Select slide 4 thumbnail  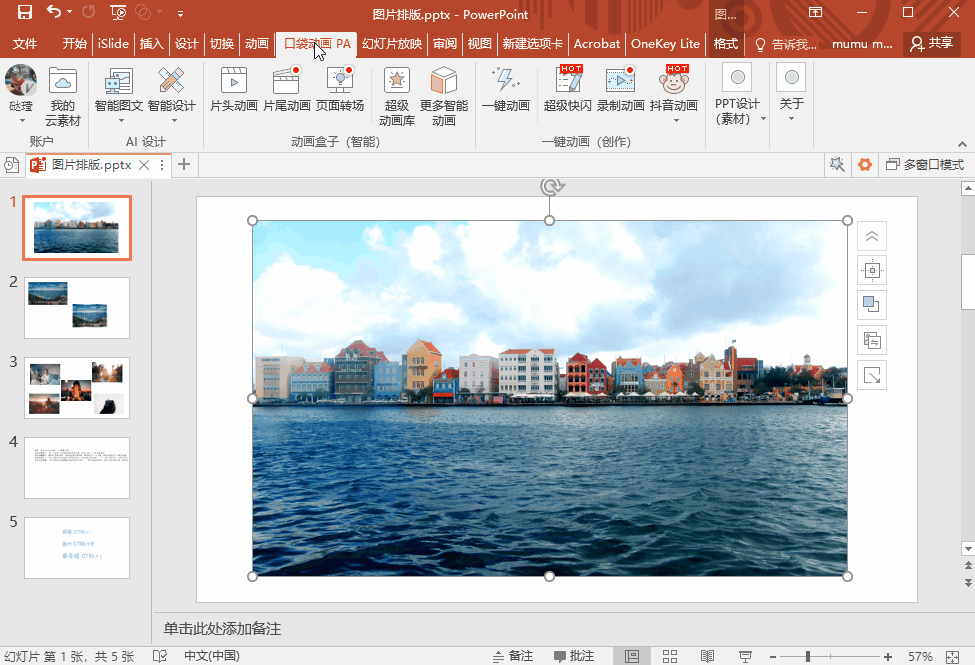77,468
